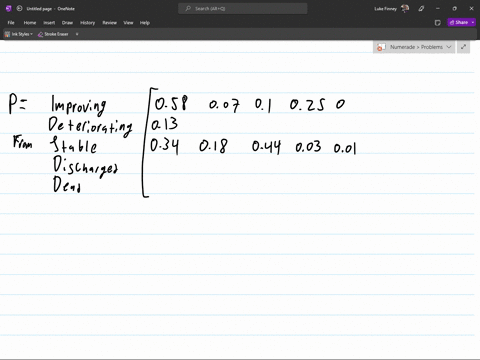Click the pen mode icon in title bar

[421, 9]
